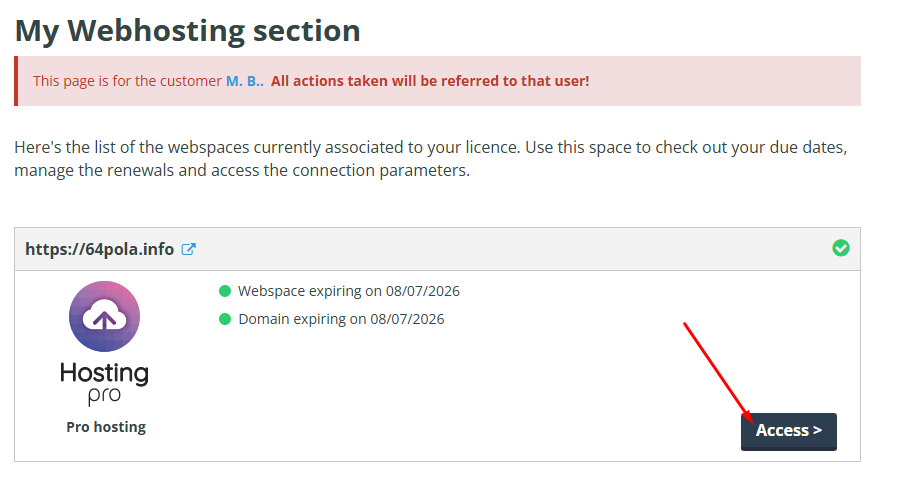Select the Webspace expiring on 08/07/2026 text

coord(349,291)
